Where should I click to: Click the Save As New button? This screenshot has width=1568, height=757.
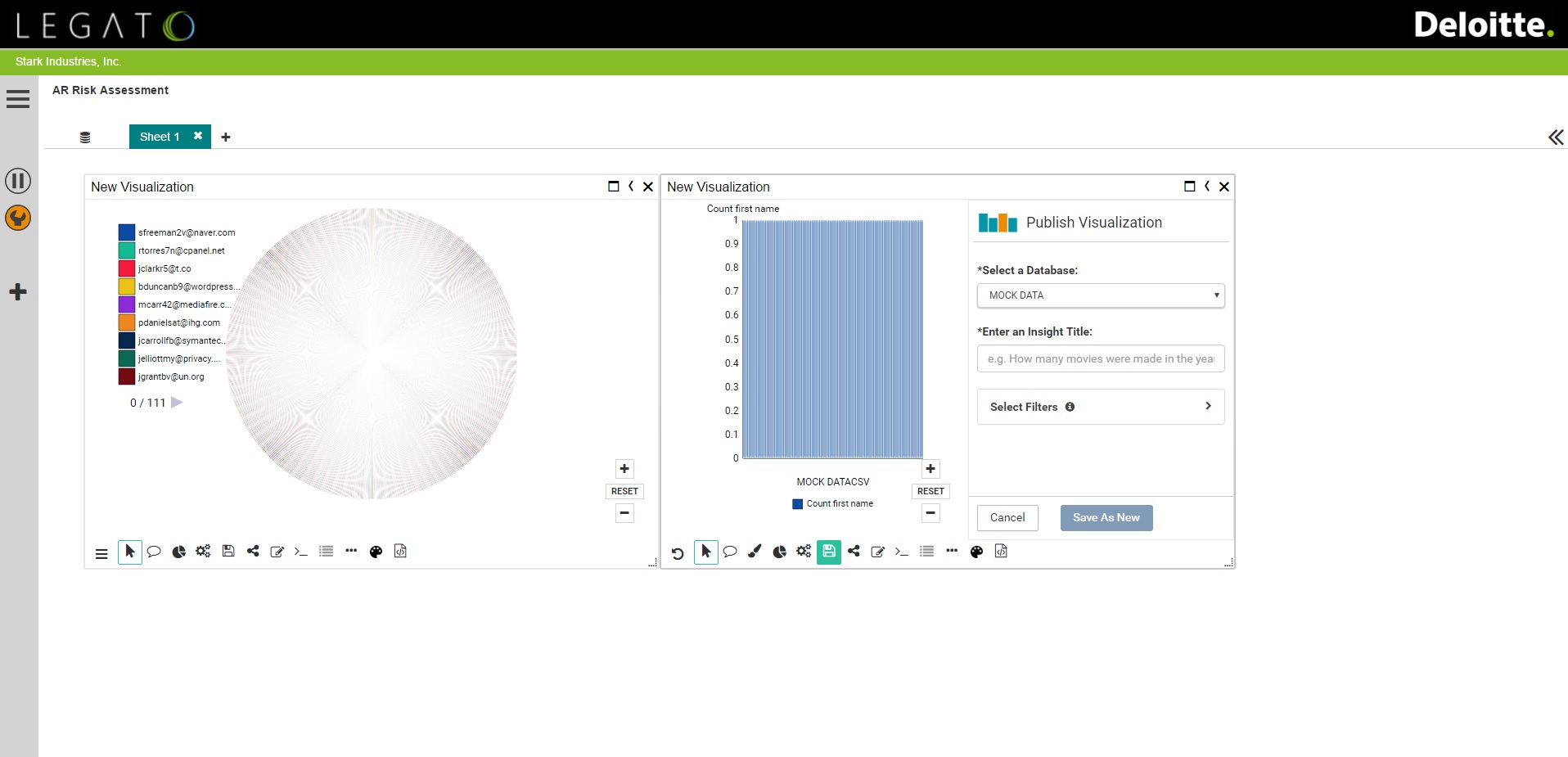(1106, 518)
